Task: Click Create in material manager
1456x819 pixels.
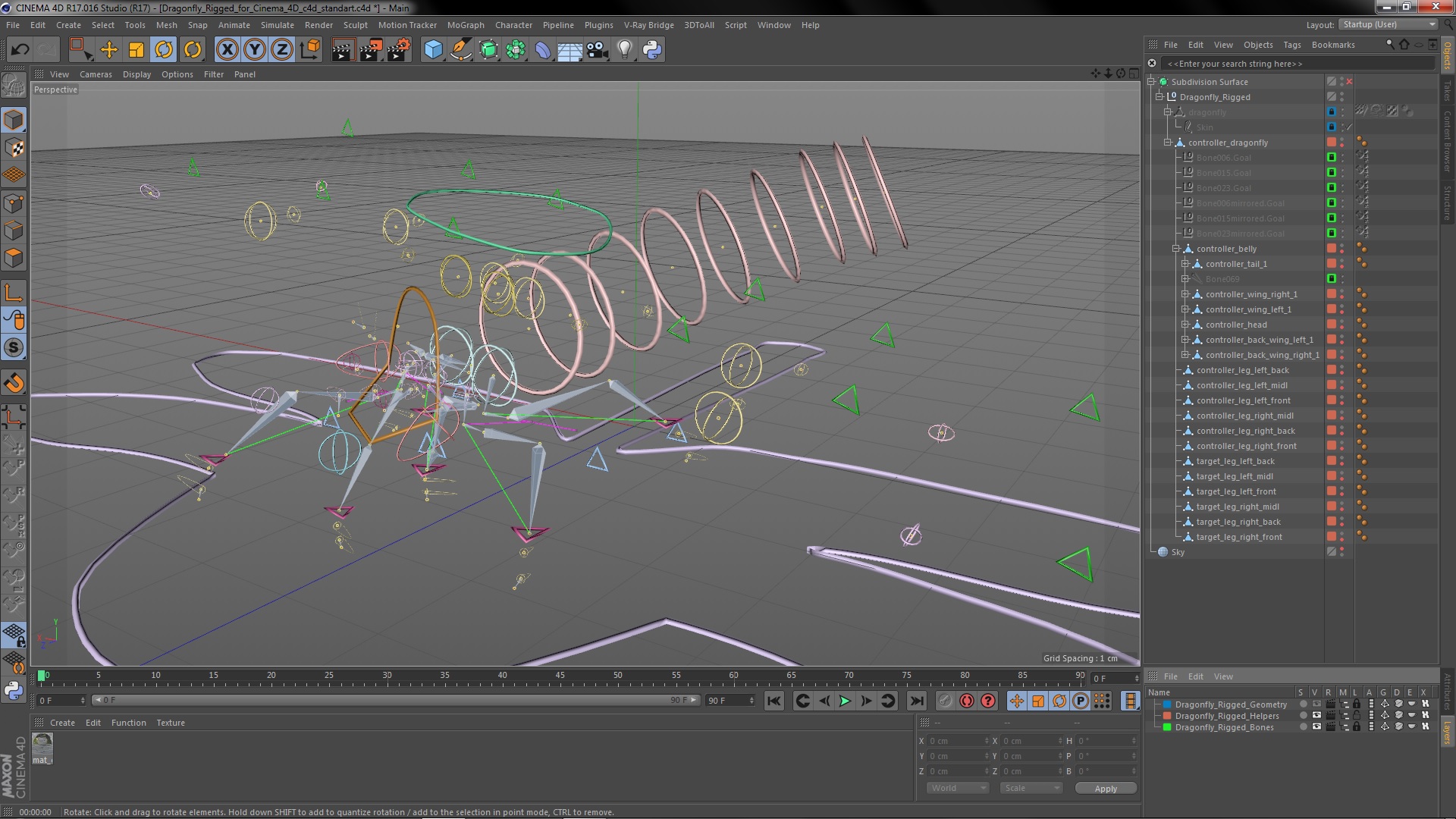Action: [62, 723]
